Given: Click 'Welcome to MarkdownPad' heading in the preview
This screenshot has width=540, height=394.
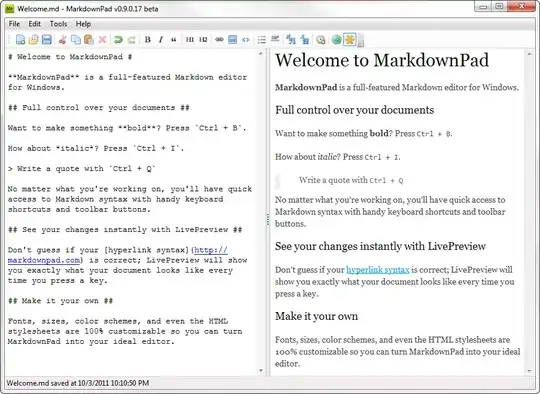Looking at the screenshot, I should 382,60.
